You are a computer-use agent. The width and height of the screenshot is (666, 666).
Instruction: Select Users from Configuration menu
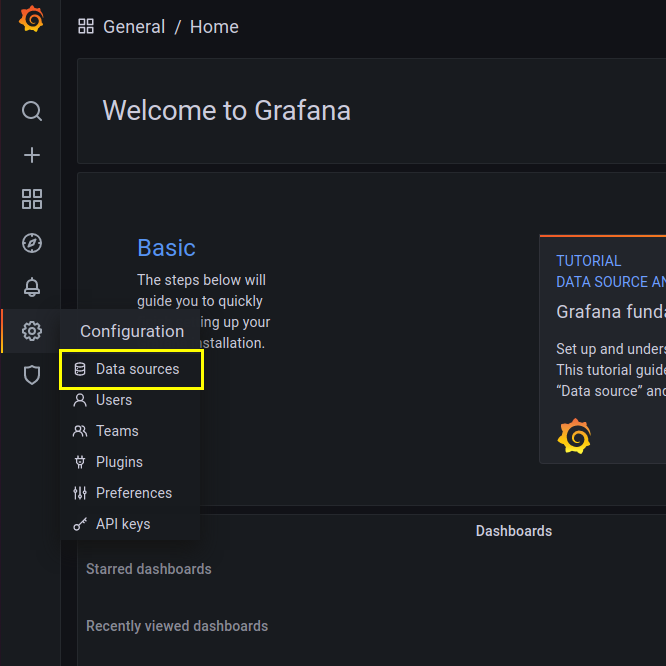pyautogui.click(x=130, y=400)
